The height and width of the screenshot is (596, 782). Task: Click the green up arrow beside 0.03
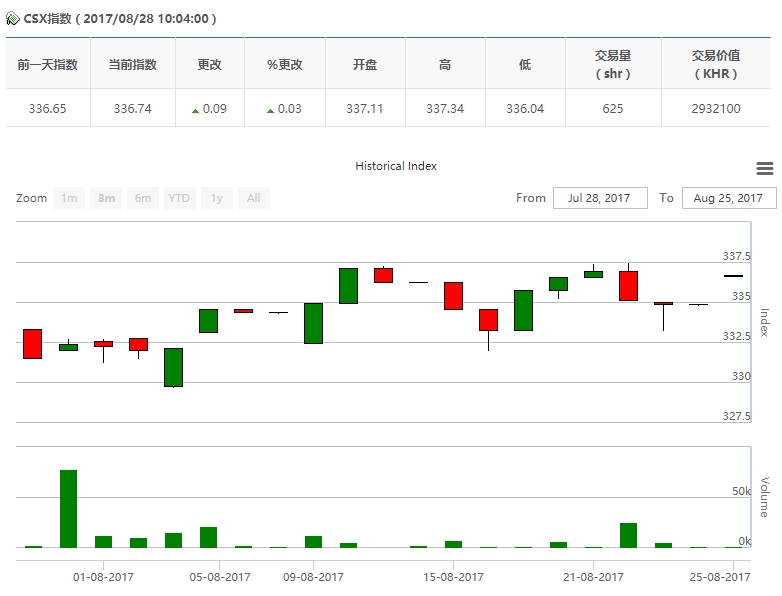(270, 111)
